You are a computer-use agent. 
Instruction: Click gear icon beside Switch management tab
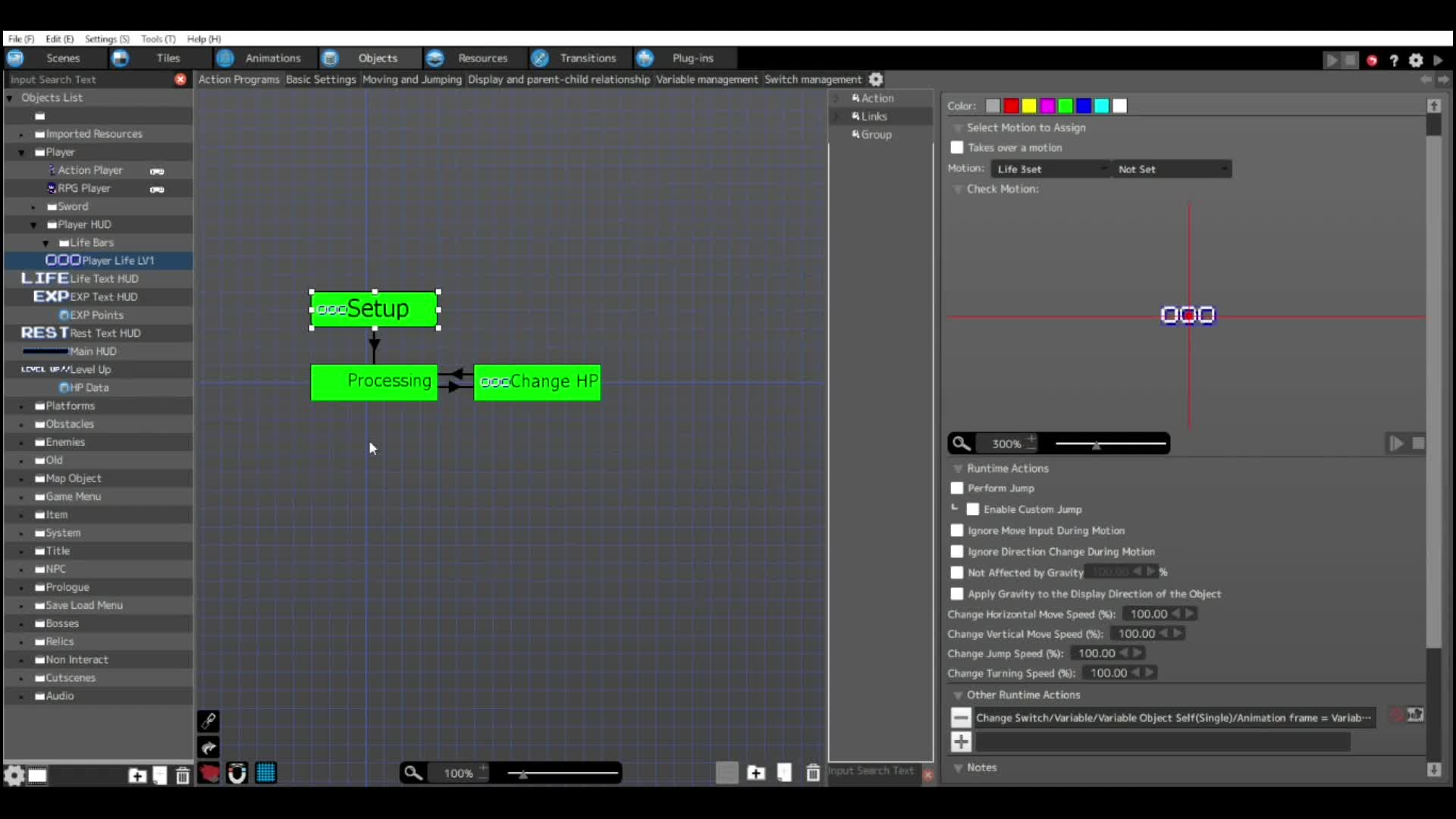(876, 80)
